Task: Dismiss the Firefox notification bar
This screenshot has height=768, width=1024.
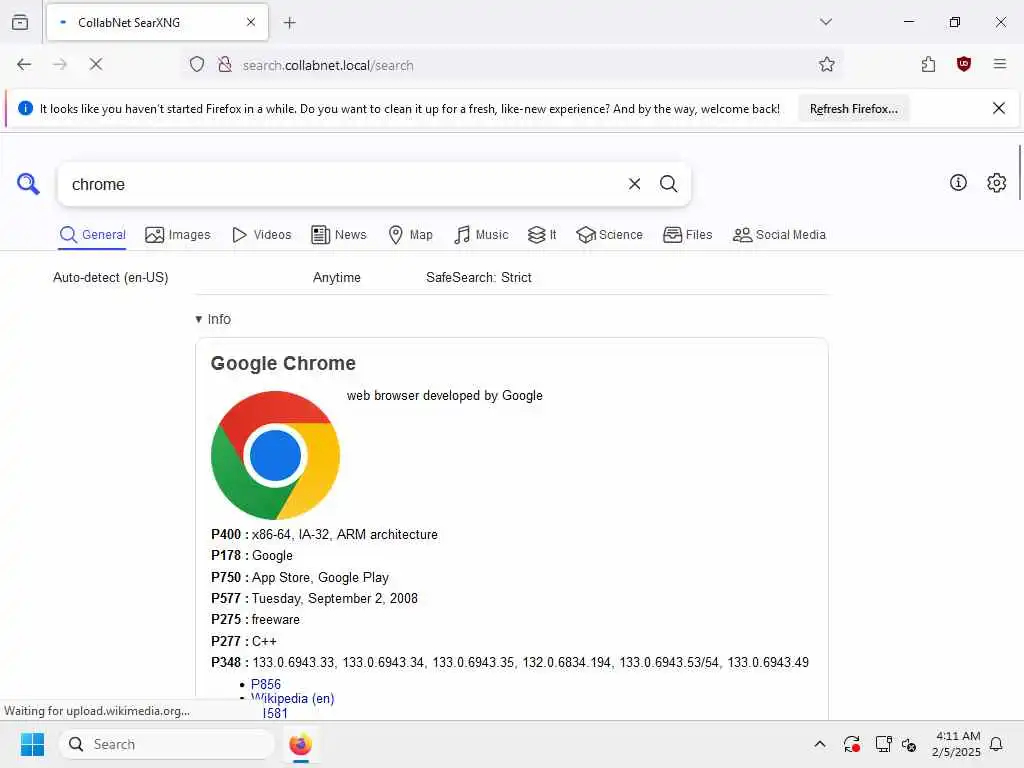Action: pyautogui.click(x=999, y=108)
